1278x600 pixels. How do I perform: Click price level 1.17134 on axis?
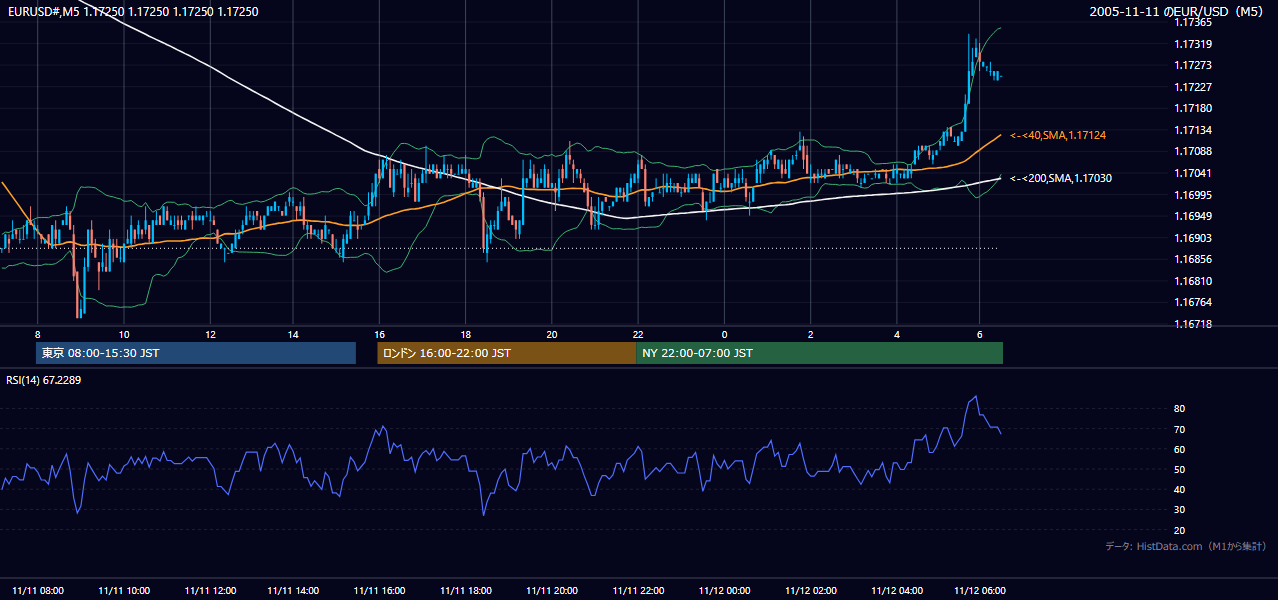click(1194, 130)
